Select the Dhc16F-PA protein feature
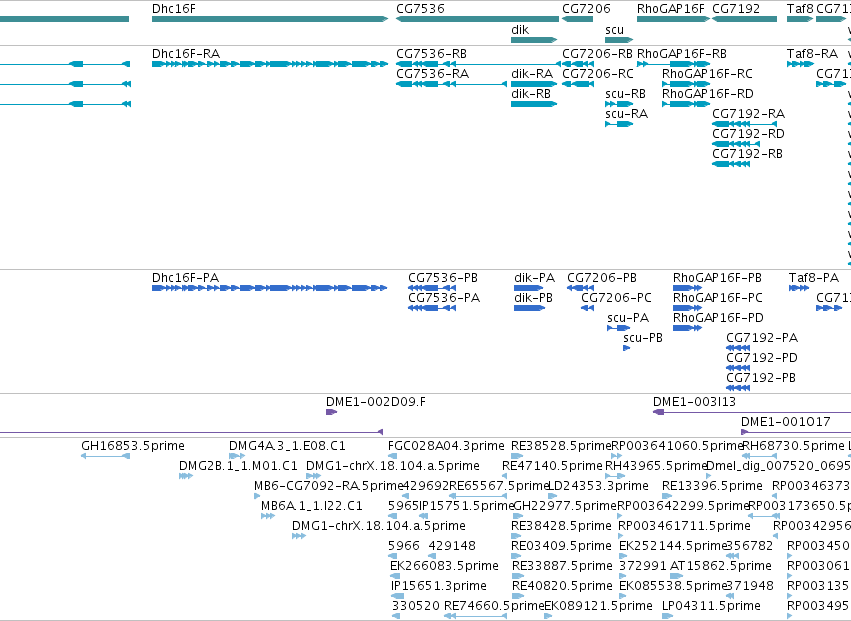 270,288
